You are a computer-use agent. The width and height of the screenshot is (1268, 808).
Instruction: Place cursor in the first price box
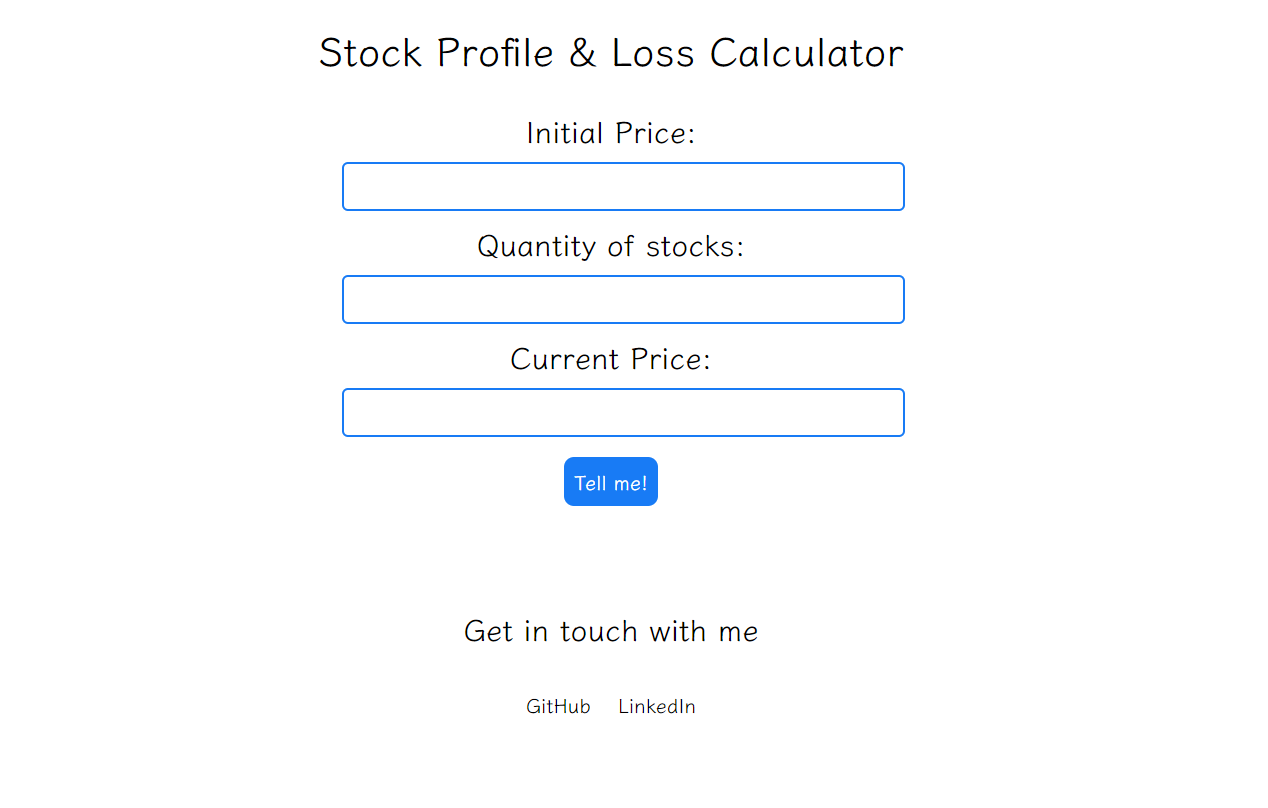(x=623, y=187)
